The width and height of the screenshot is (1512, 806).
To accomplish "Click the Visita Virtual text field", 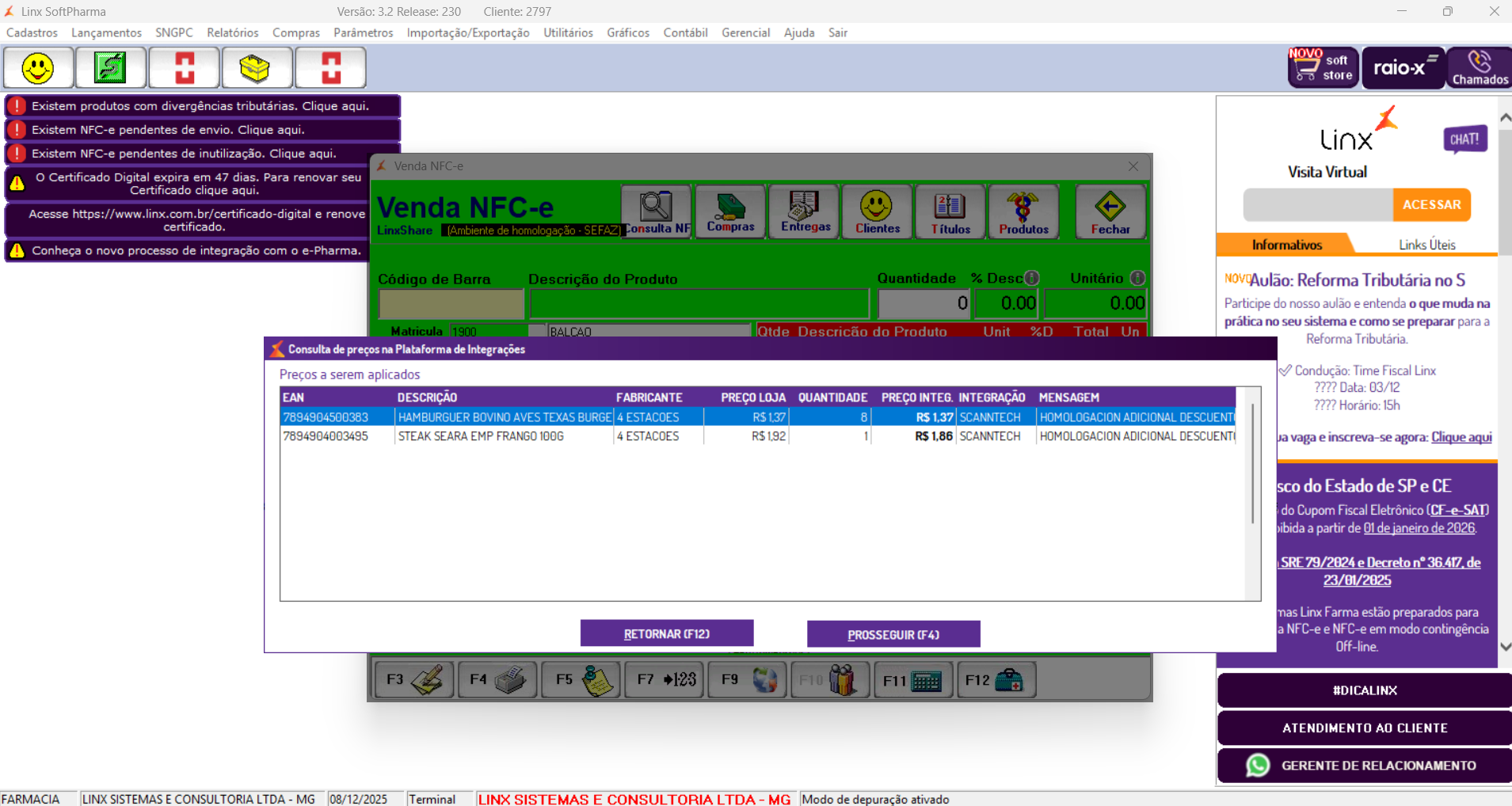I will pos(1318,204).
